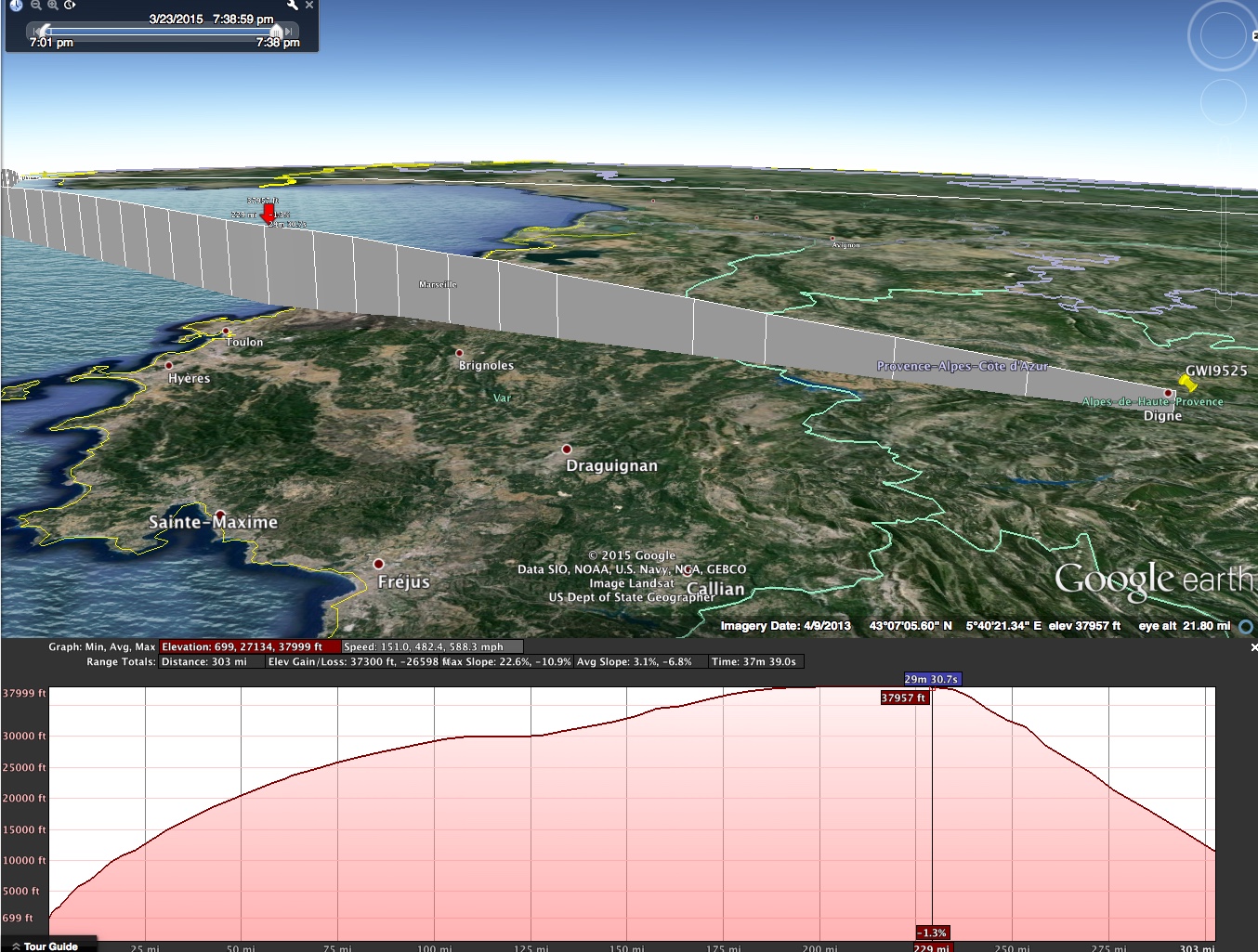Zoom in the time slider range
The height and width of the screenshot is (952, 1258).
[52, 6]
